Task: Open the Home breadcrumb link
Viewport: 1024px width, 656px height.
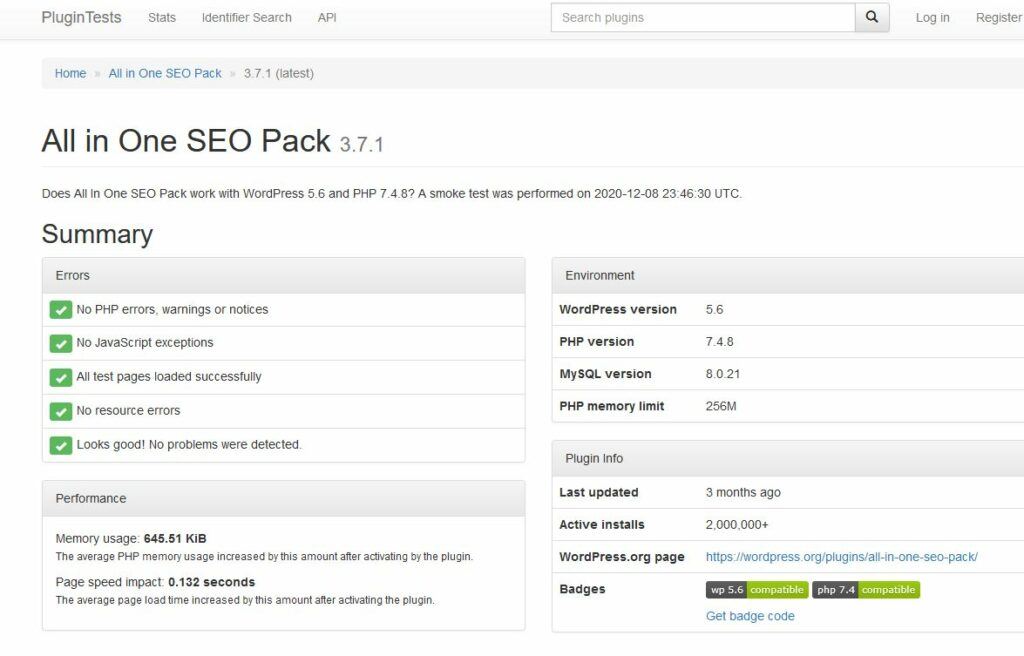Action: 70,73
